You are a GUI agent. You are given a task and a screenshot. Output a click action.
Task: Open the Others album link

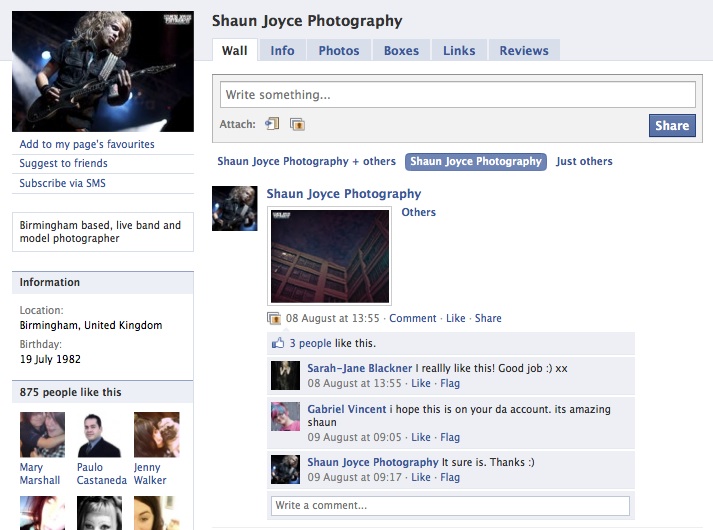(x=418, y=212)
